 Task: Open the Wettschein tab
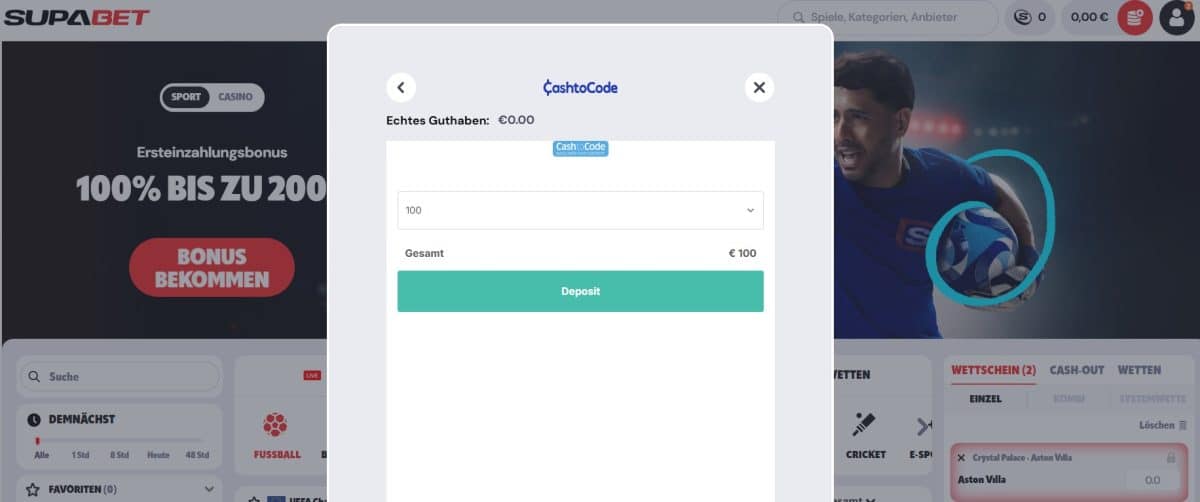click(x=993, y=370)
